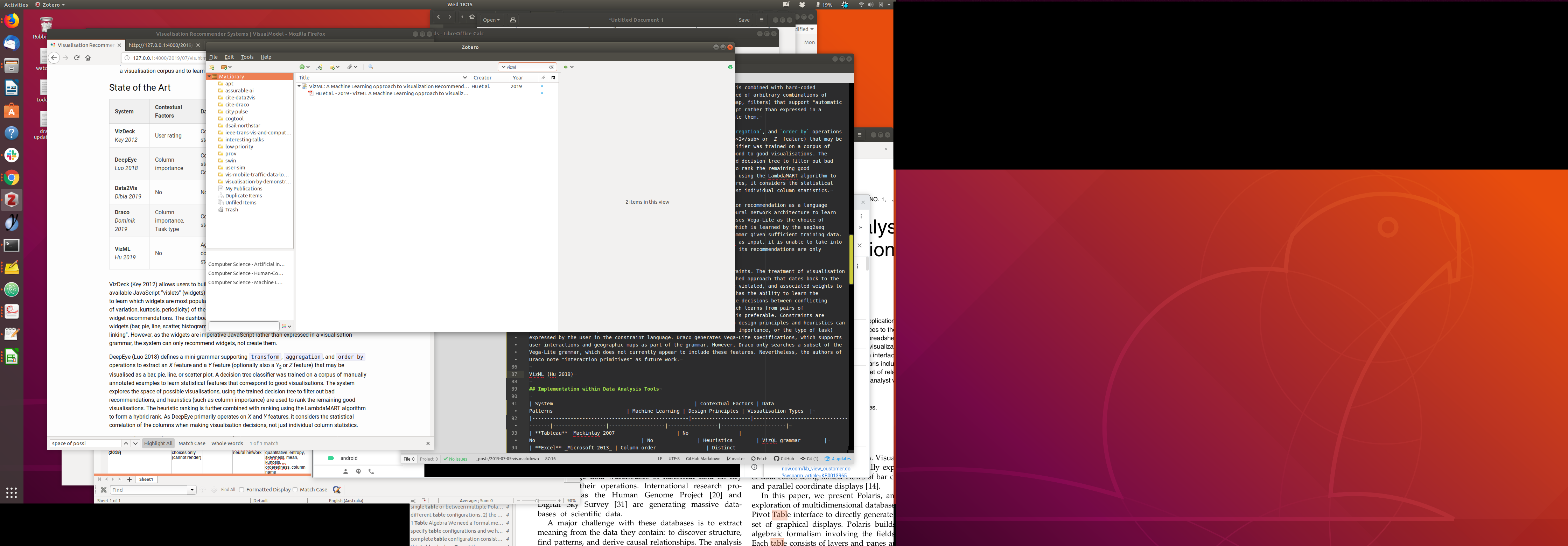Open the column picker icon in items list
The image size is (1568, 546).
click(553, 77)
